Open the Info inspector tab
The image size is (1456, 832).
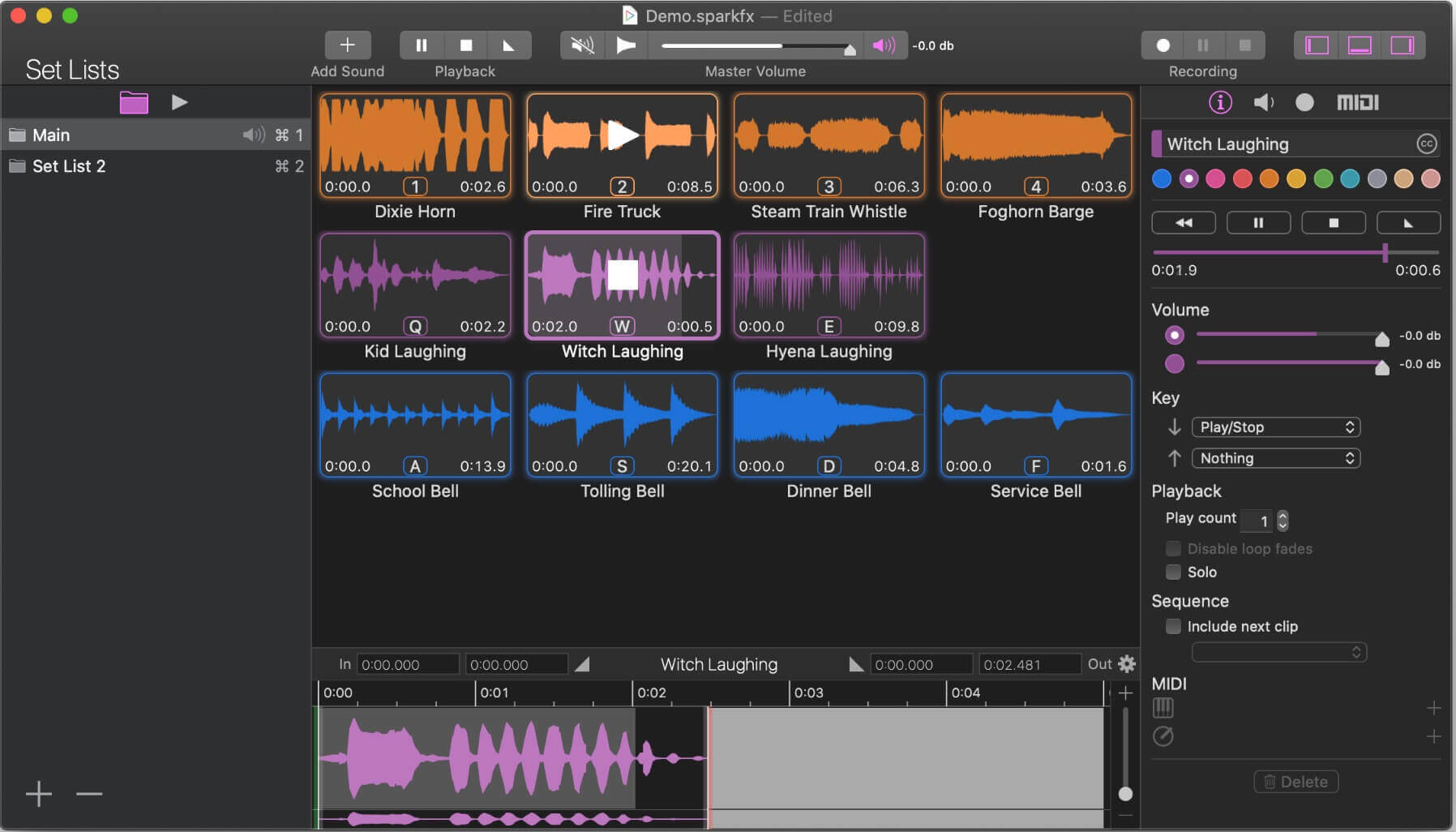click(x=1220, y=102)
